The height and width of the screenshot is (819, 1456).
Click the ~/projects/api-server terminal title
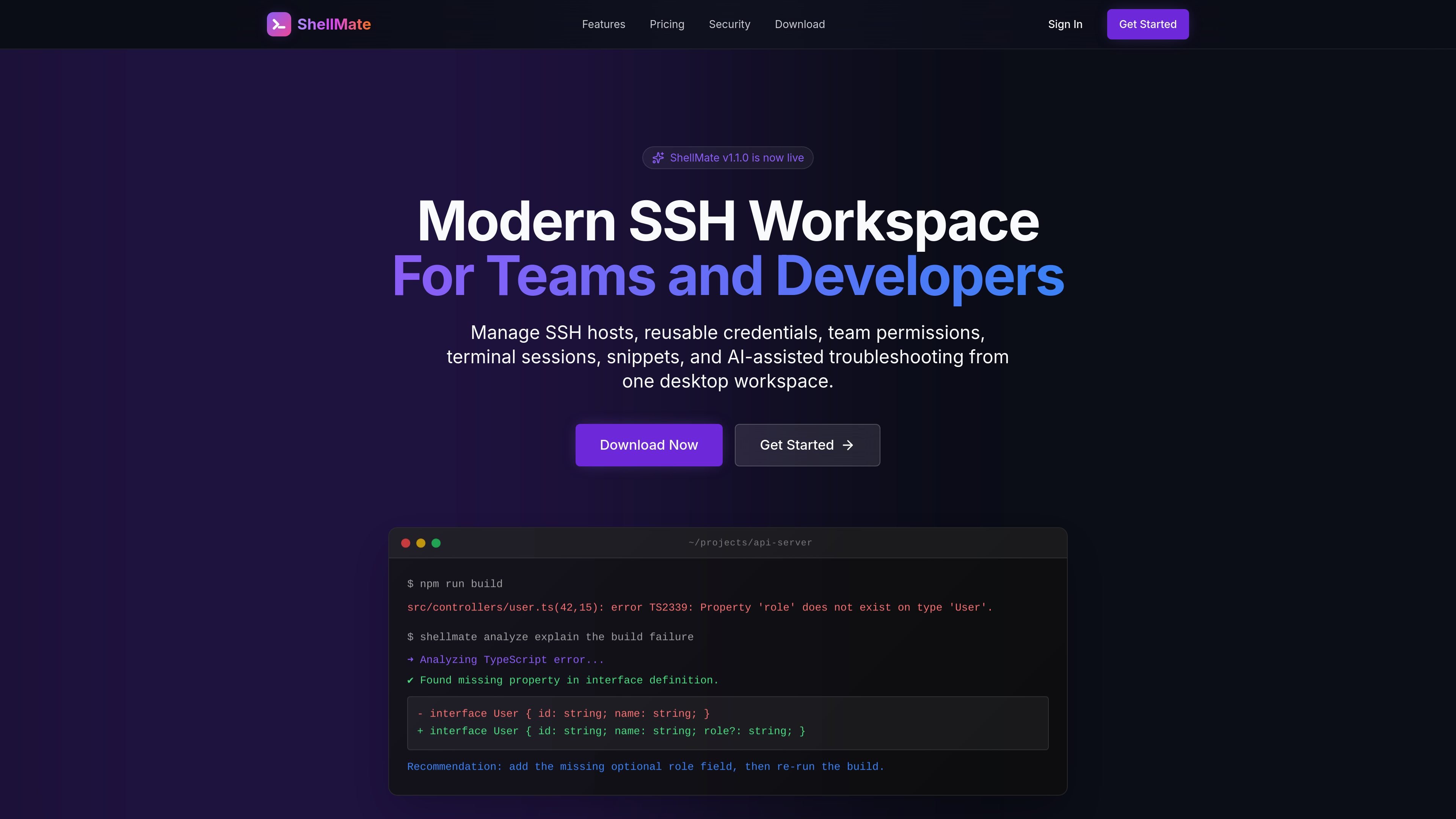[750, 543]
